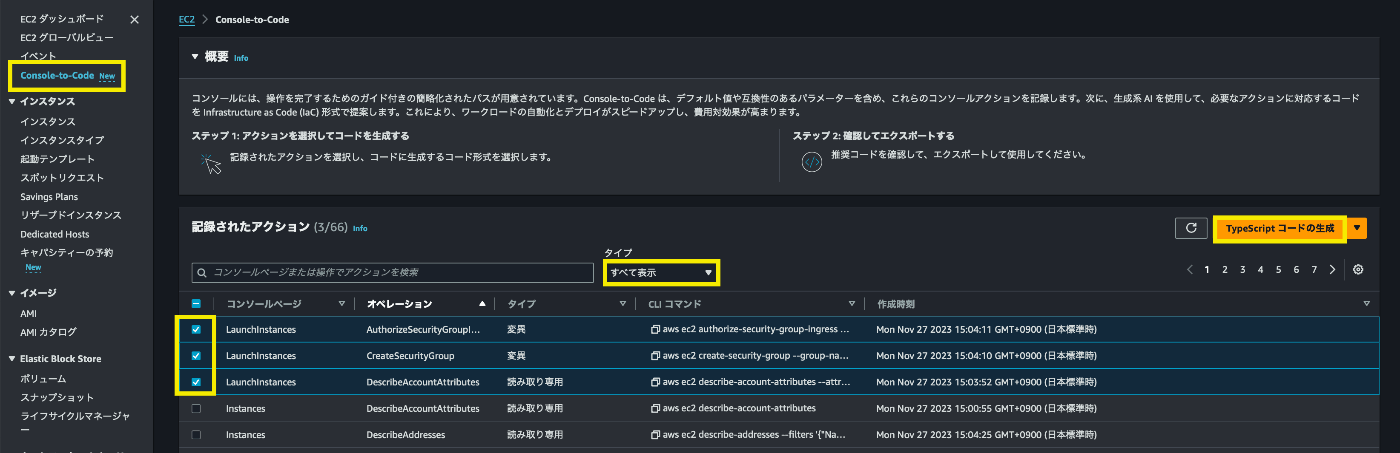The width and height of the screenshot is (1400, 453).
Task: Open スポットリクエスト in sidebar
Action: point(62,178)
